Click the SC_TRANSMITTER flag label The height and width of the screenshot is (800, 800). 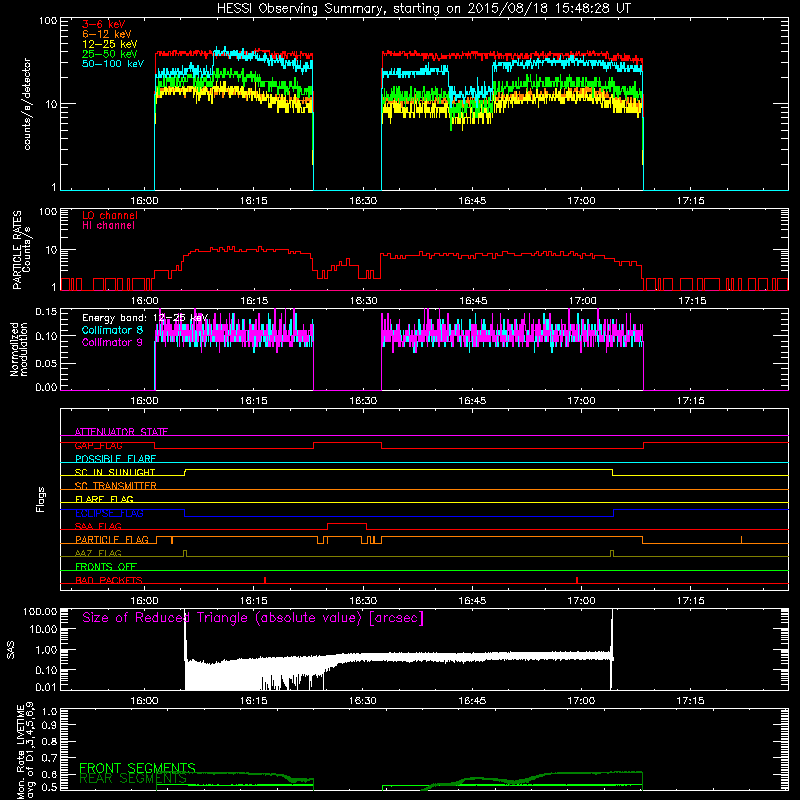coord(115,485)
